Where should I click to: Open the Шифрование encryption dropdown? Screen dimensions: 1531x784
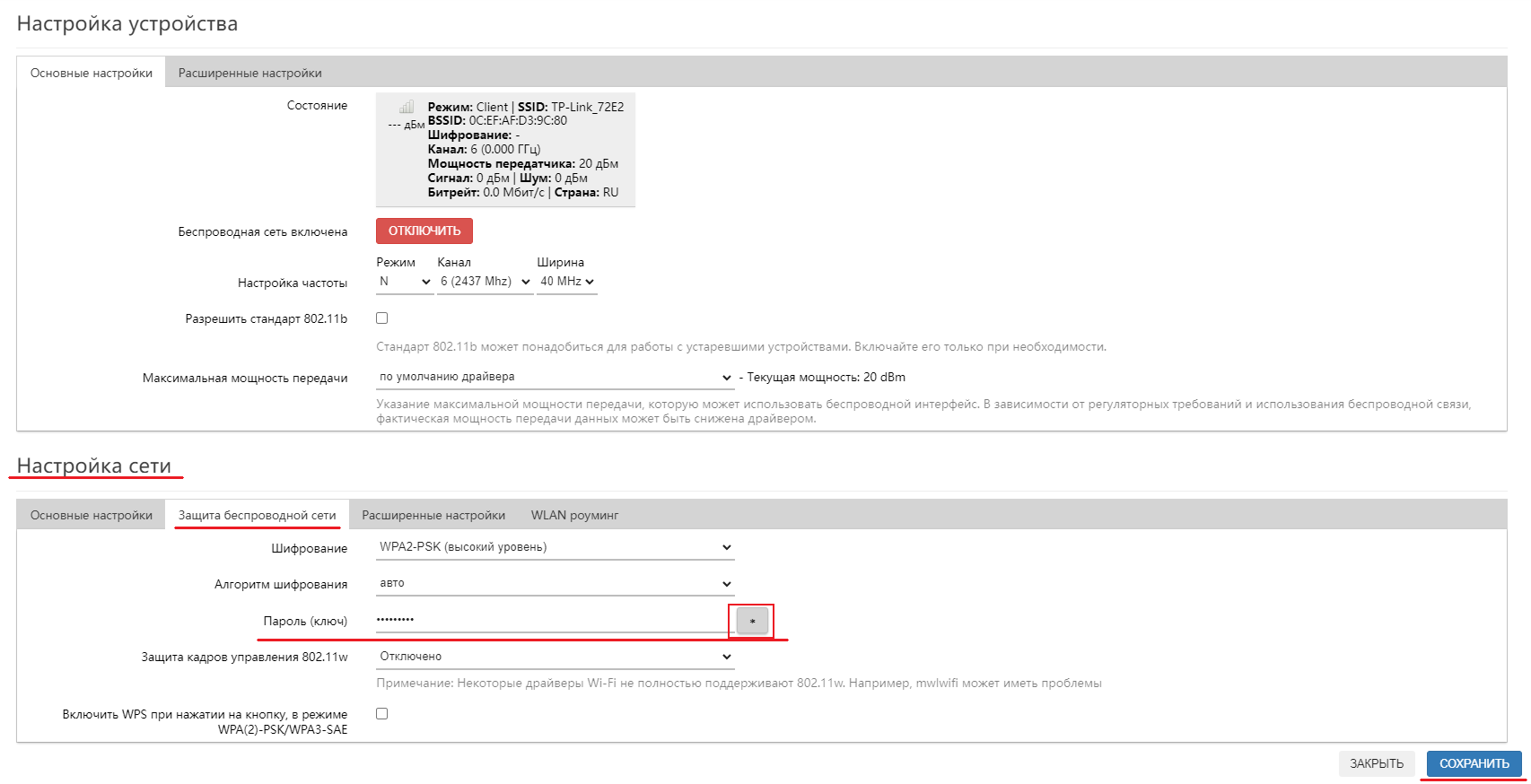[555, 547]
